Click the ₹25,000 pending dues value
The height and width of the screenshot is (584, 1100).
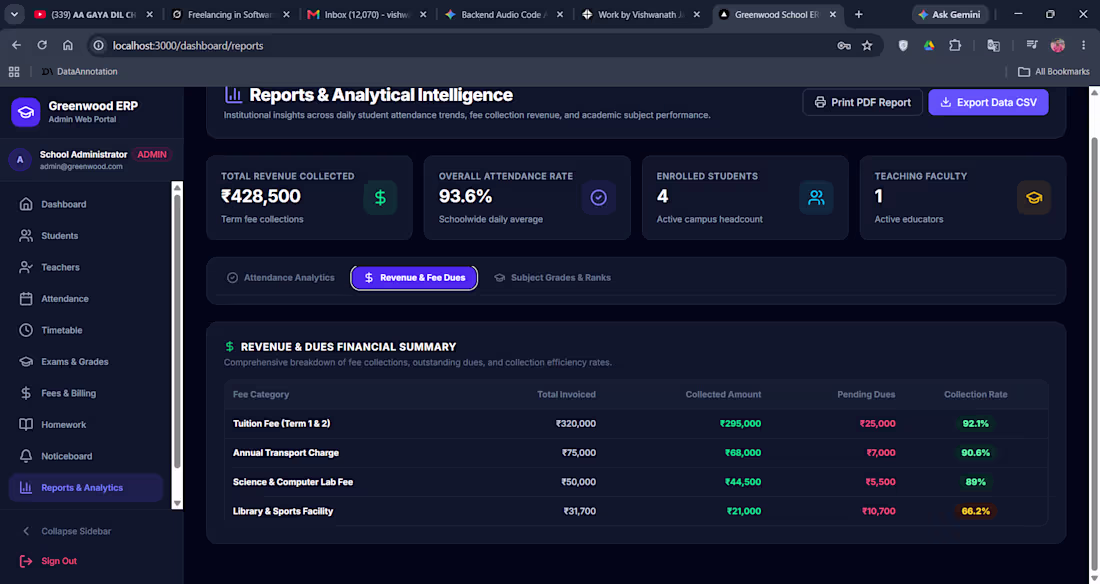(x=877, y=424)
